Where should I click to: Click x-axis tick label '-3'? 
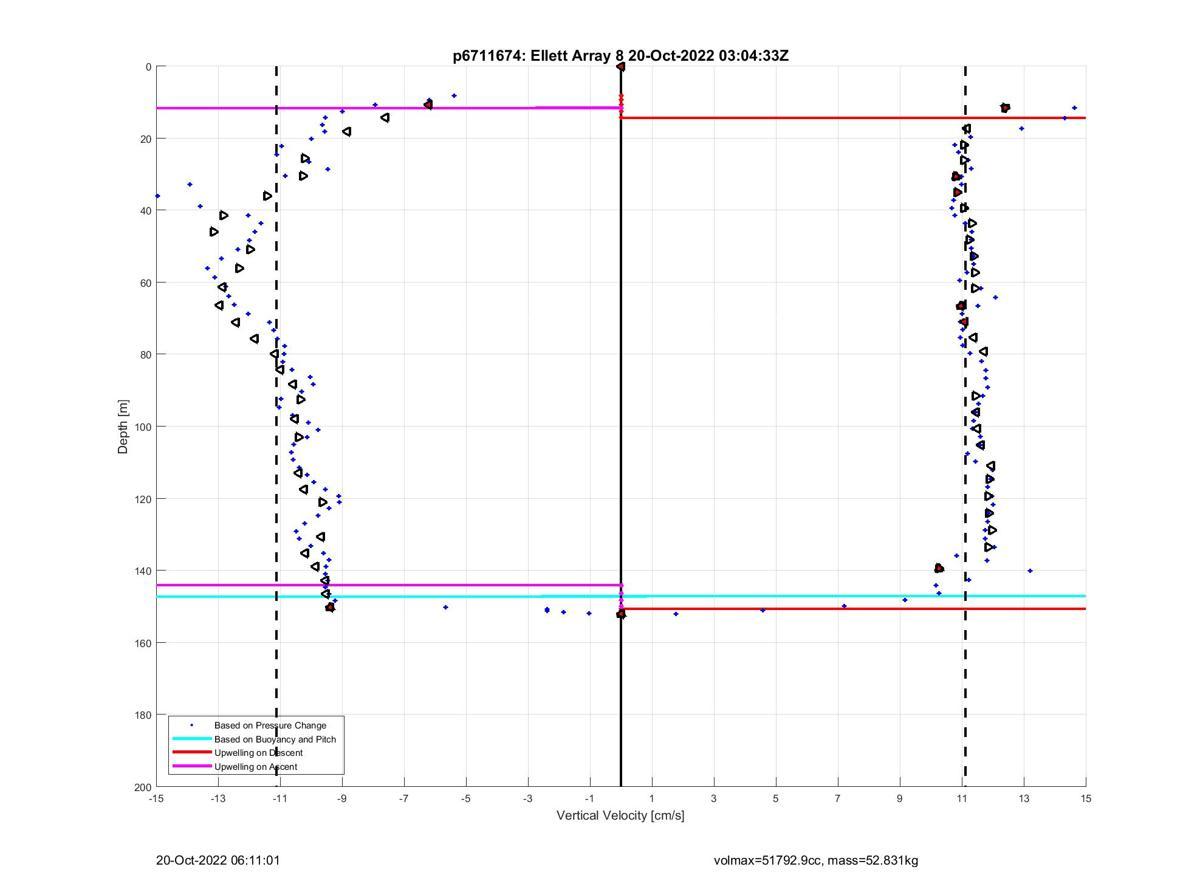click(528, 798)
